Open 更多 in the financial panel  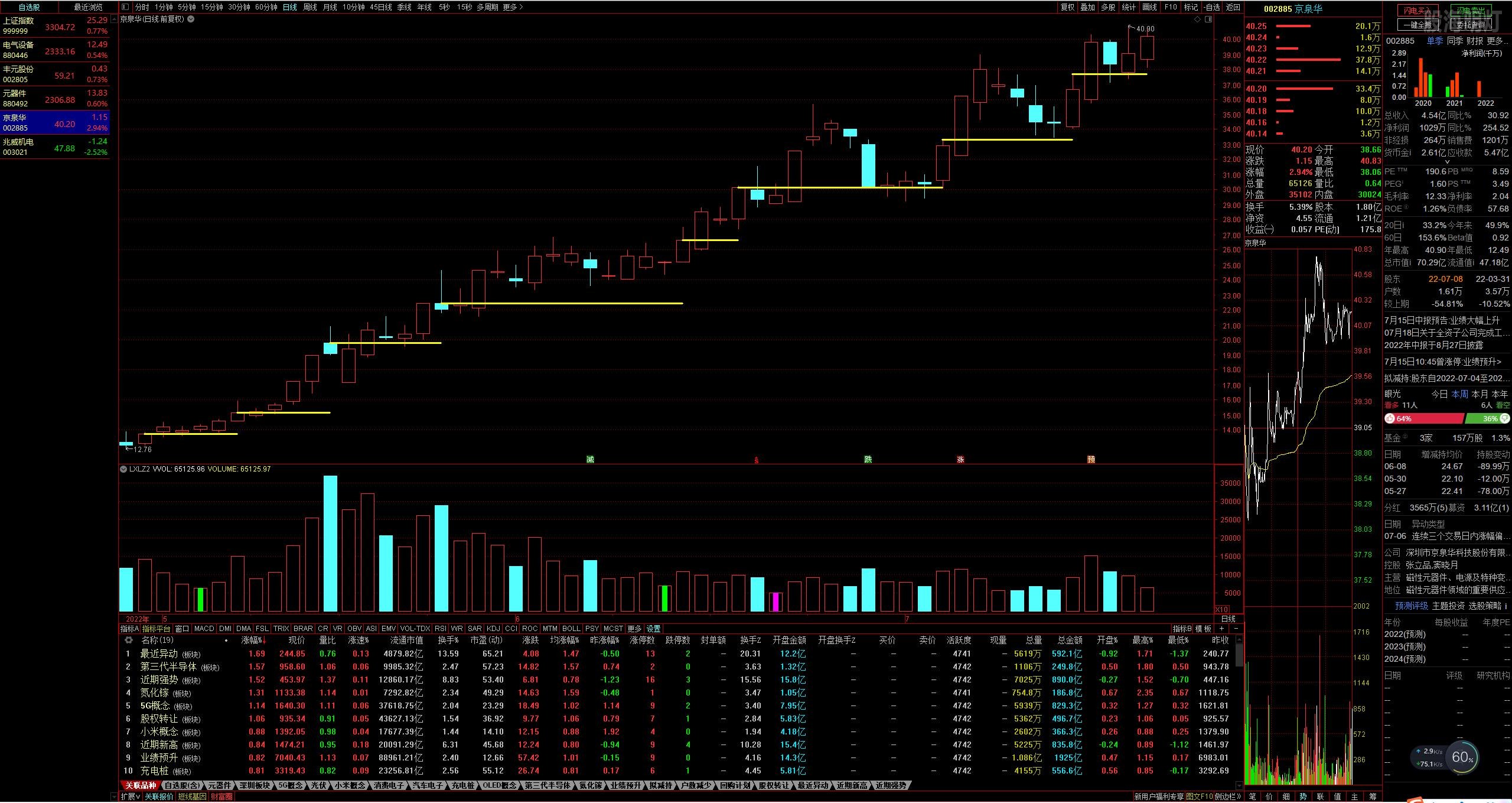[x=1497, y=41]
